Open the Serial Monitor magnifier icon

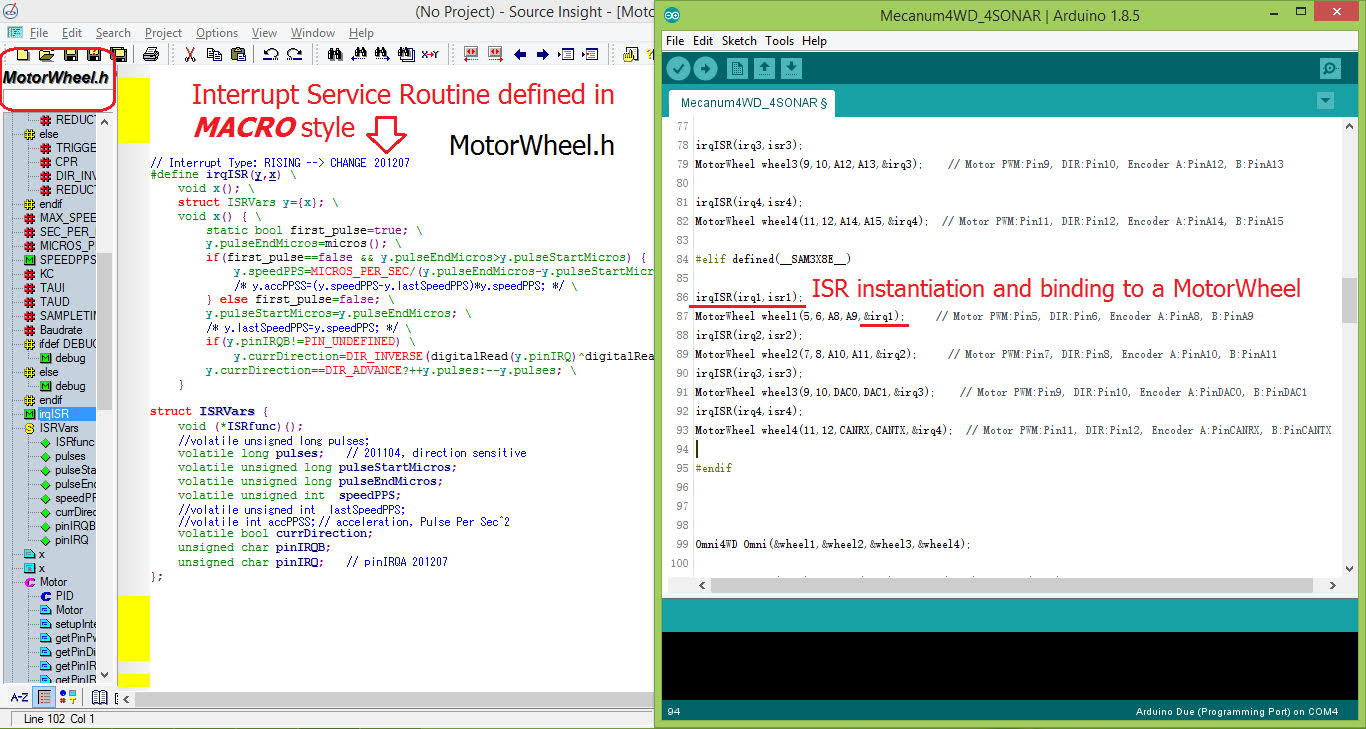tap(1330, 68)
